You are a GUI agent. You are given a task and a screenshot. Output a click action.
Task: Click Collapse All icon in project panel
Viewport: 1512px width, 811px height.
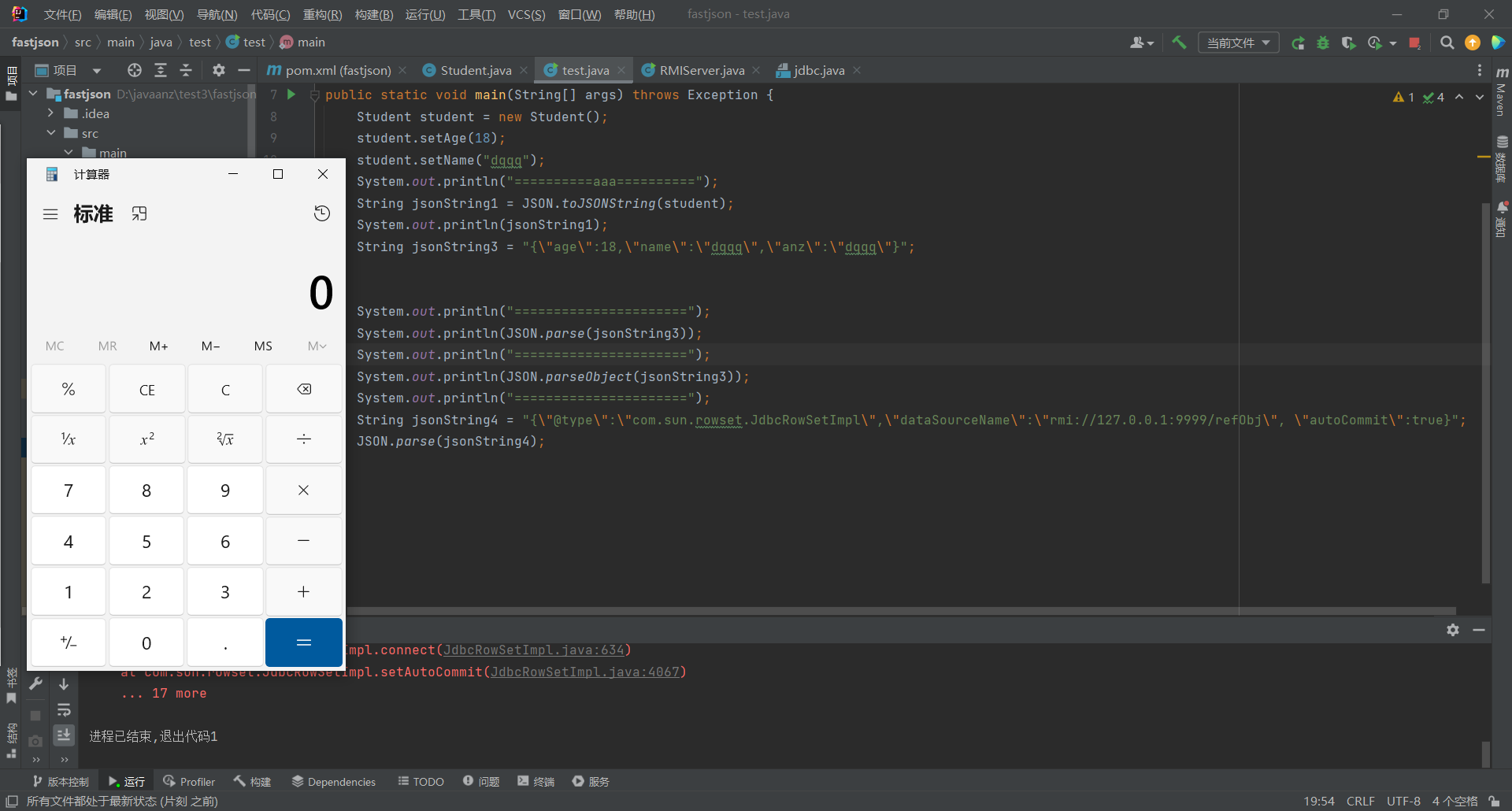click(186, 70)
